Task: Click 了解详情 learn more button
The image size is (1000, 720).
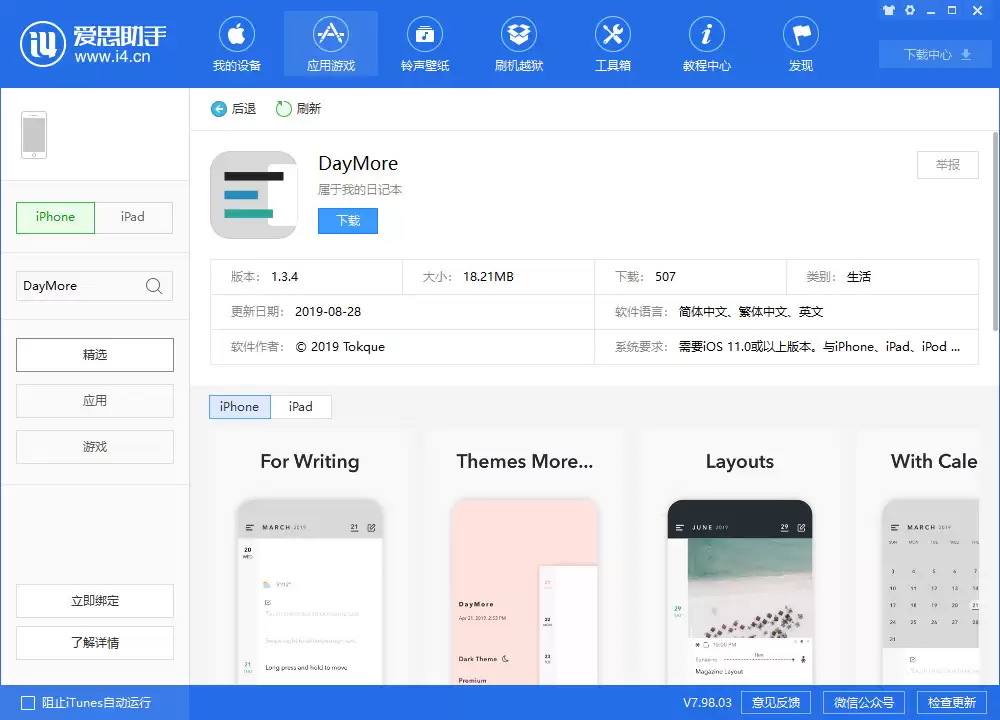Action: pyautogui.click(x=95, y=643)
